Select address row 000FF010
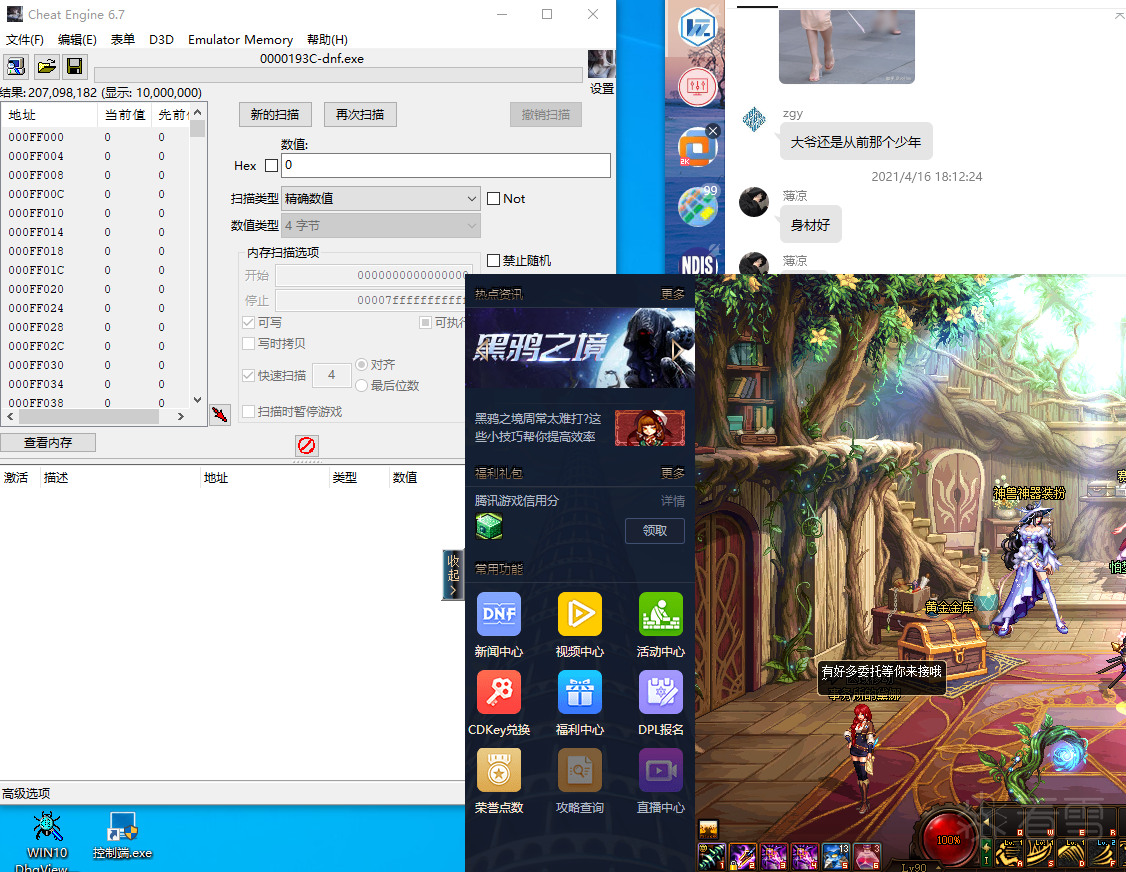Viewport: 1126px width, 872px height. (x=97, y=213)
